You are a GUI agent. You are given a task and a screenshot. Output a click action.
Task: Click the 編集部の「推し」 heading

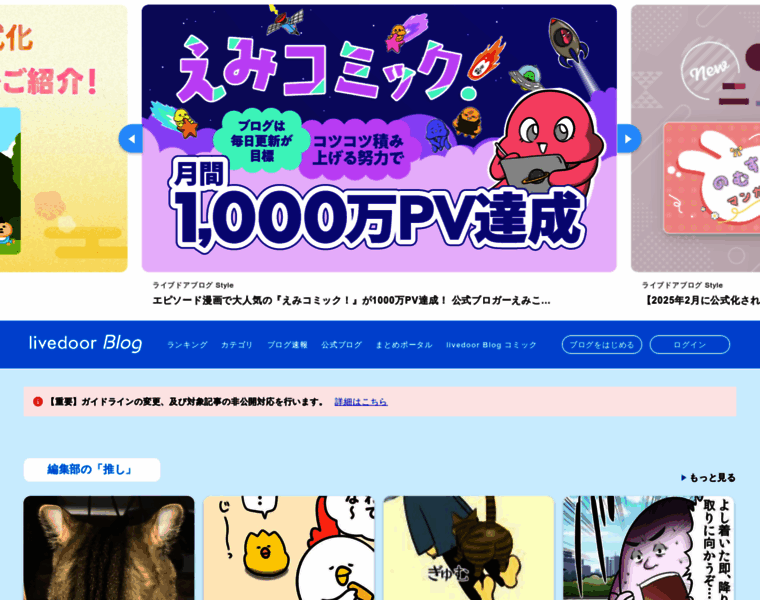pos(92,470)
